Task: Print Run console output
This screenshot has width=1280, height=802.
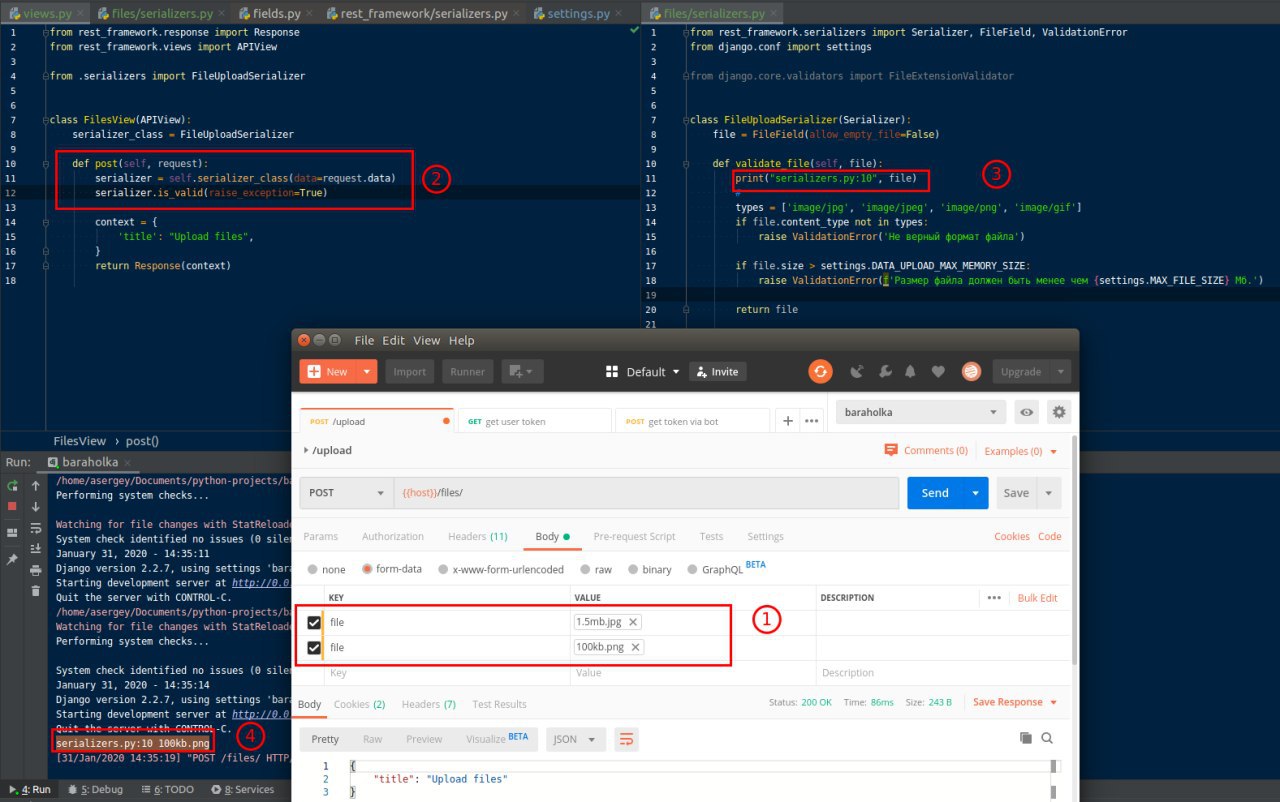Action: coord(36,570)
